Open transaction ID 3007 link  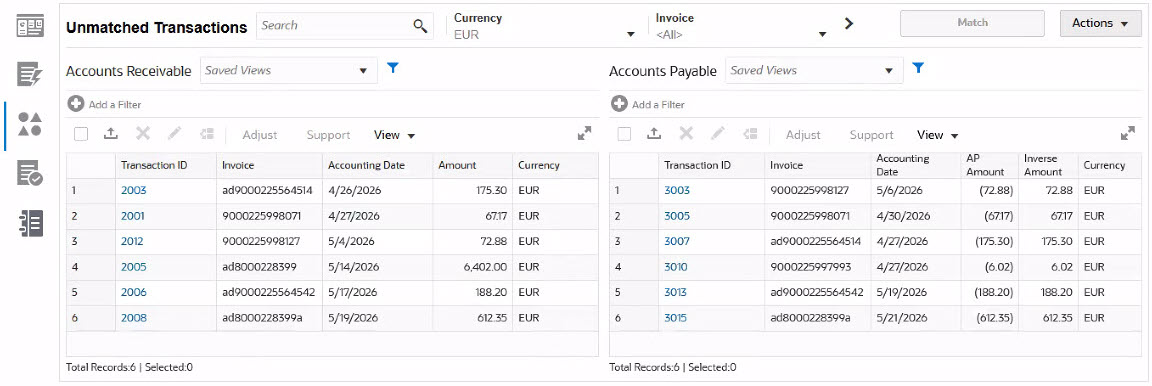pos(677,241)
